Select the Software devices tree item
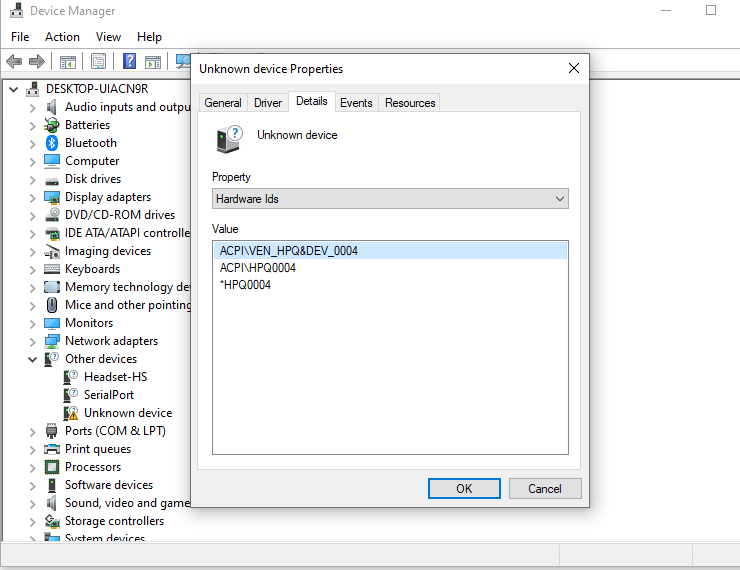The height and width of the screenshot is (570, 740). pos(109,485)
